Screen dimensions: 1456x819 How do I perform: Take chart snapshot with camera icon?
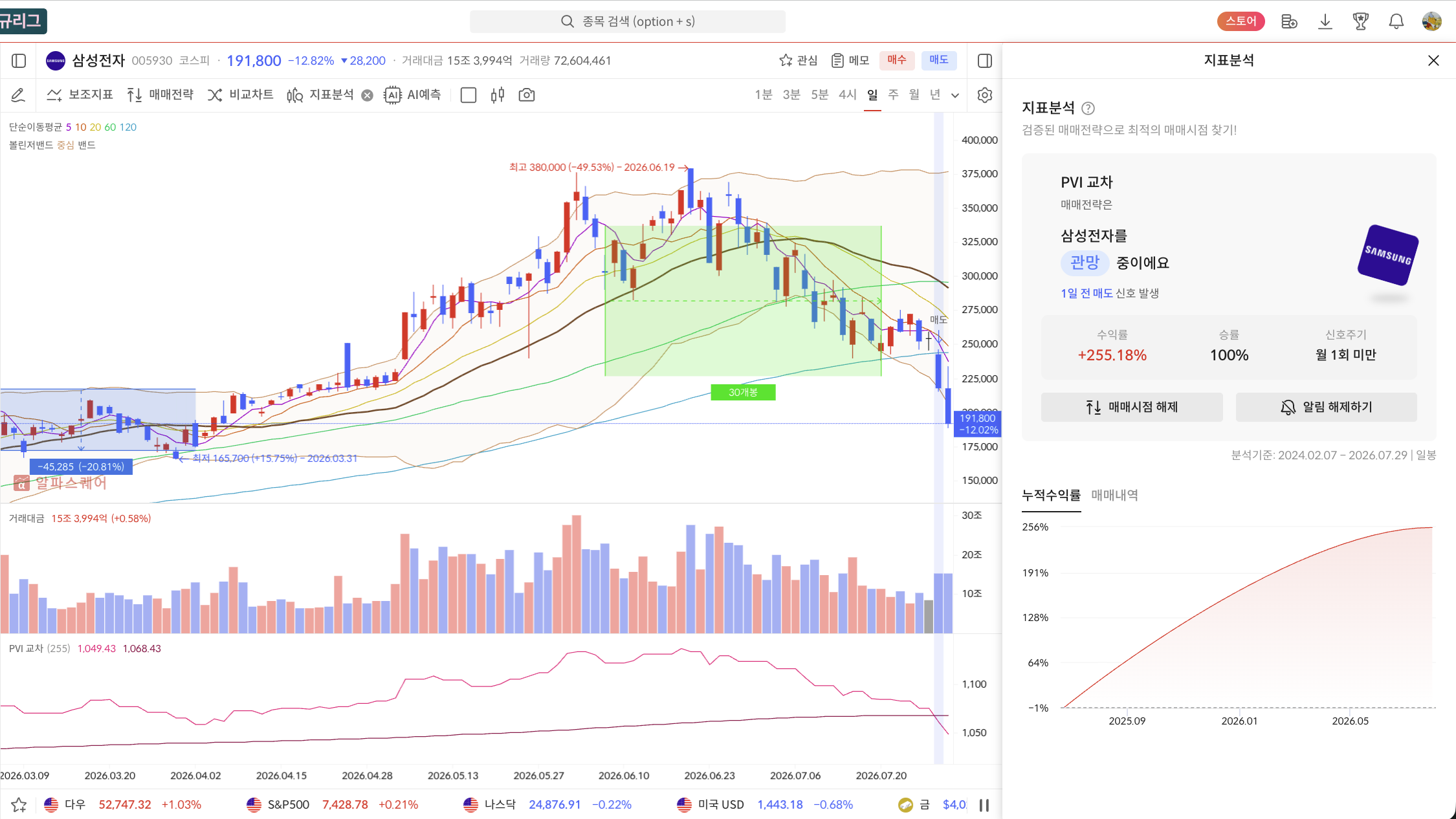pos(527,95)
